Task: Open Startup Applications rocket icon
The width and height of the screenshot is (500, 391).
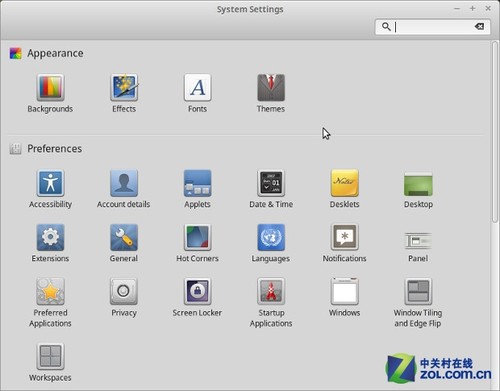Action: pos(271,292)
